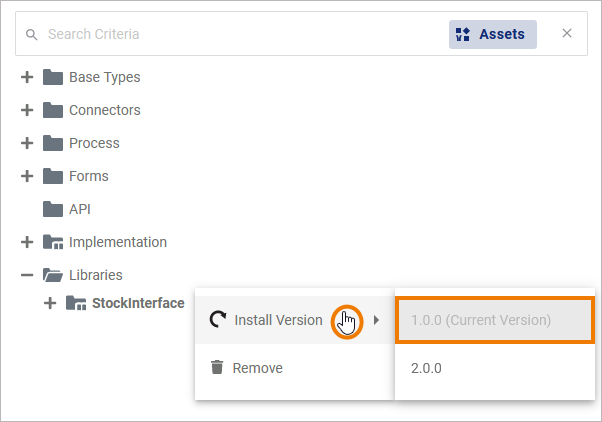Select 1.0.0 (Current Version) entry
Screen dimensions: 602x422
[x=481, y=320]
